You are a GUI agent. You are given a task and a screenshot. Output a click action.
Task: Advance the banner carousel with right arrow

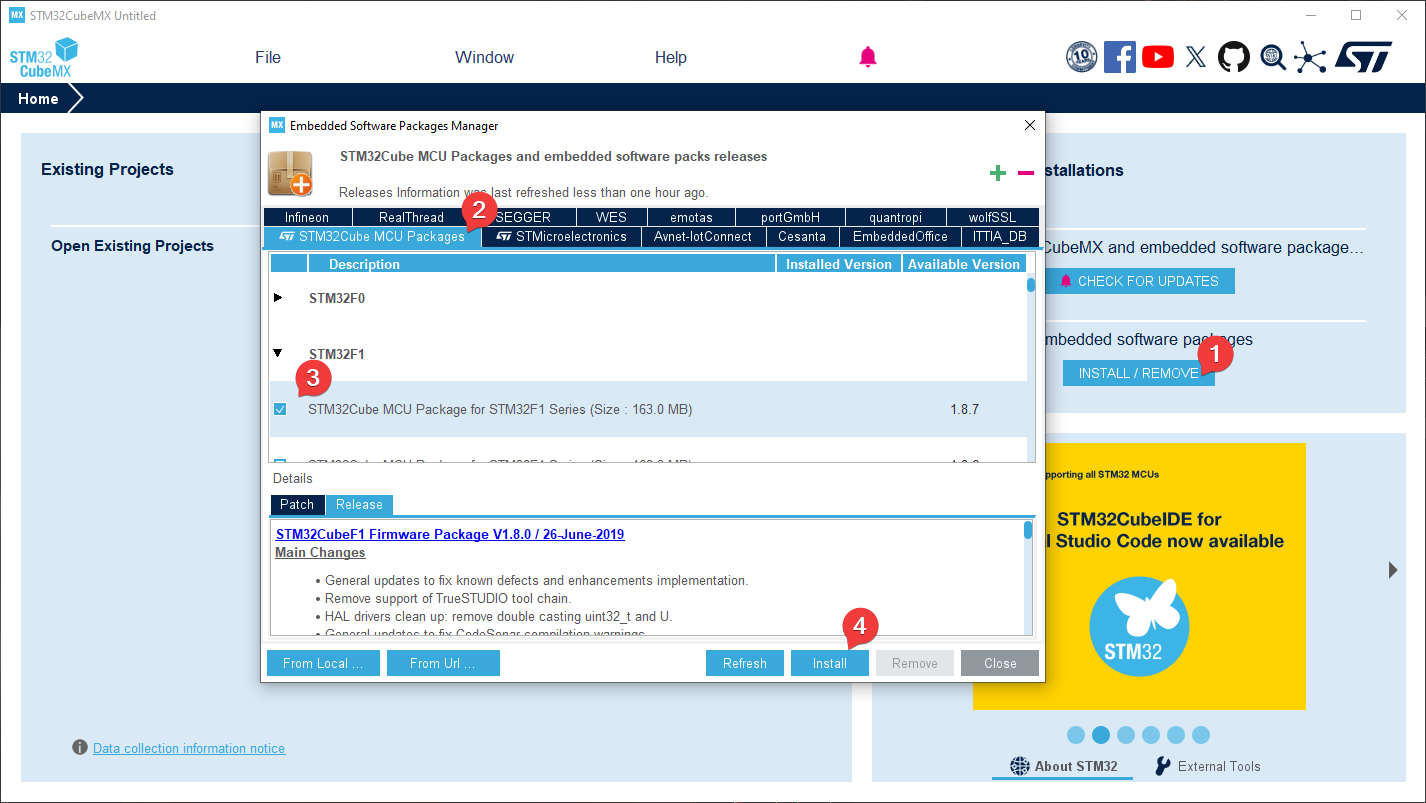coord(1393,570)
